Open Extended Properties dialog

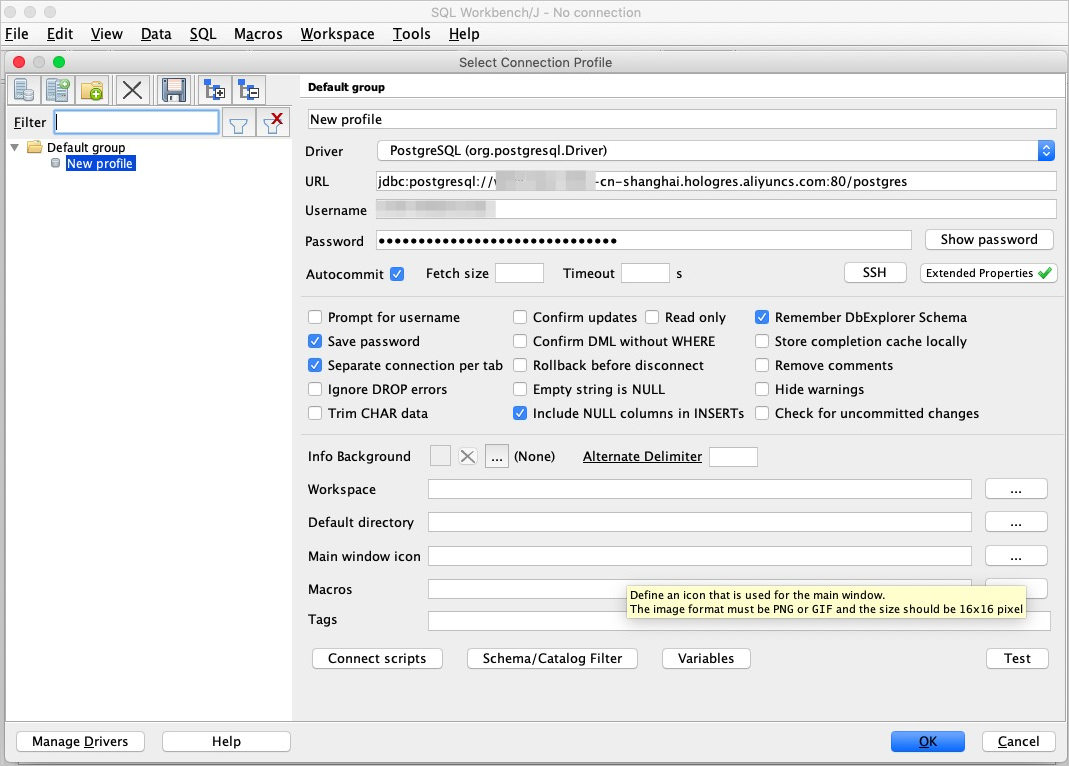[x=988, y=273]
